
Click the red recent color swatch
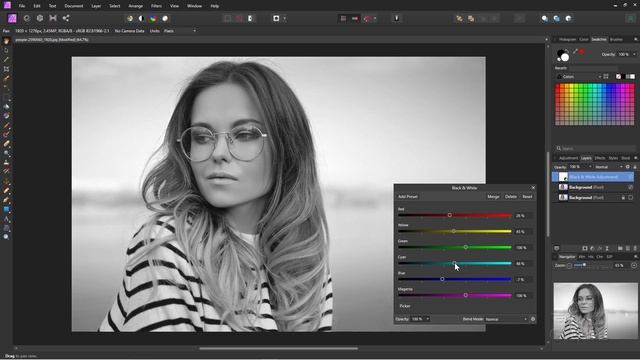pyautogui.click(x=582, y=52)
